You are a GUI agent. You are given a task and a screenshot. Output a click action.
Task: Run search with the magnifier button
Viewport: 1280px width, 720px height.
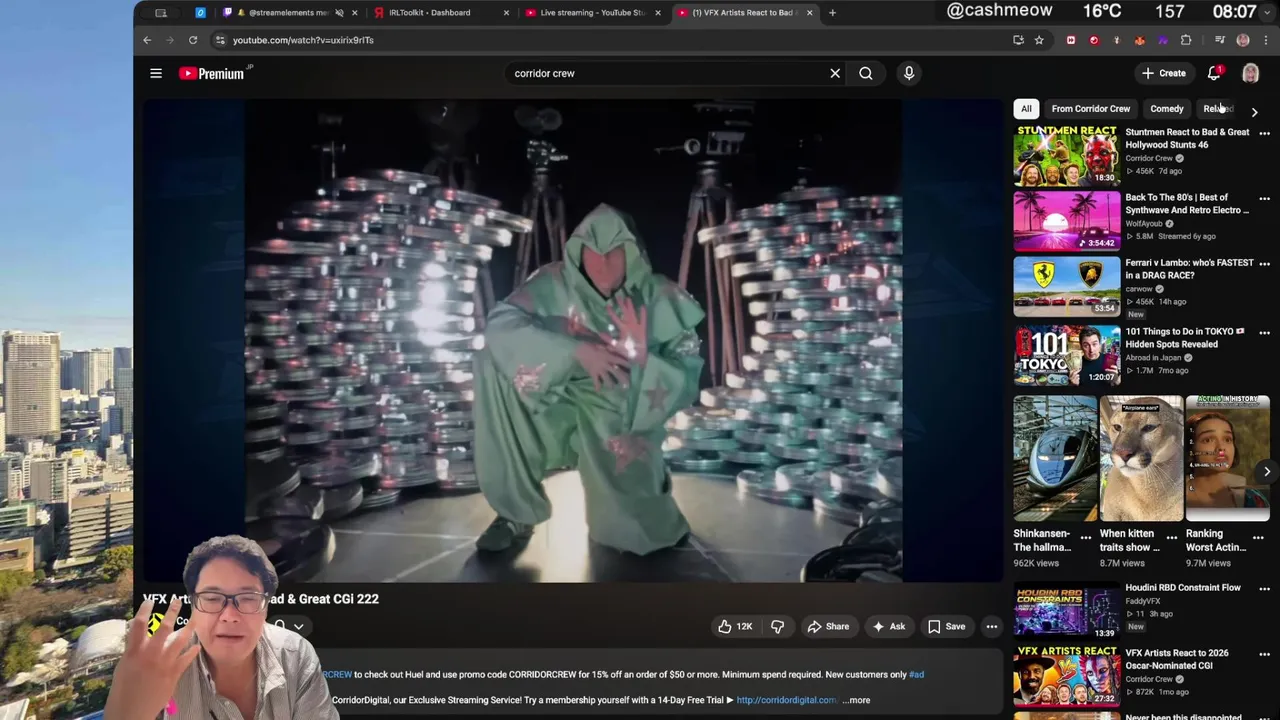[866, 73]
